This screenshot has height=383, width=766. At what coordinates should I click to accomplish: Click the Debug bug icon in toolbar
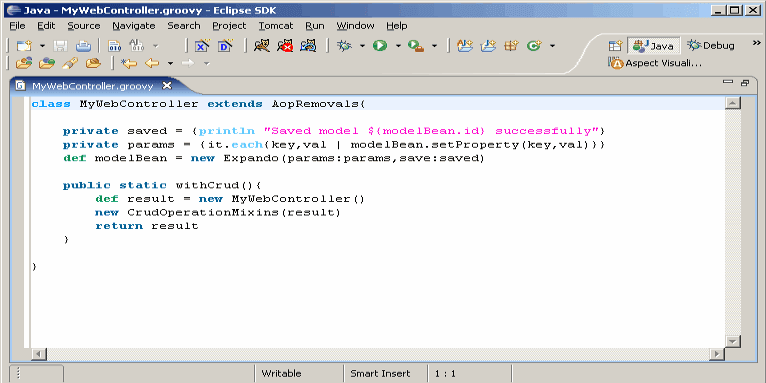tap(345, 46)
